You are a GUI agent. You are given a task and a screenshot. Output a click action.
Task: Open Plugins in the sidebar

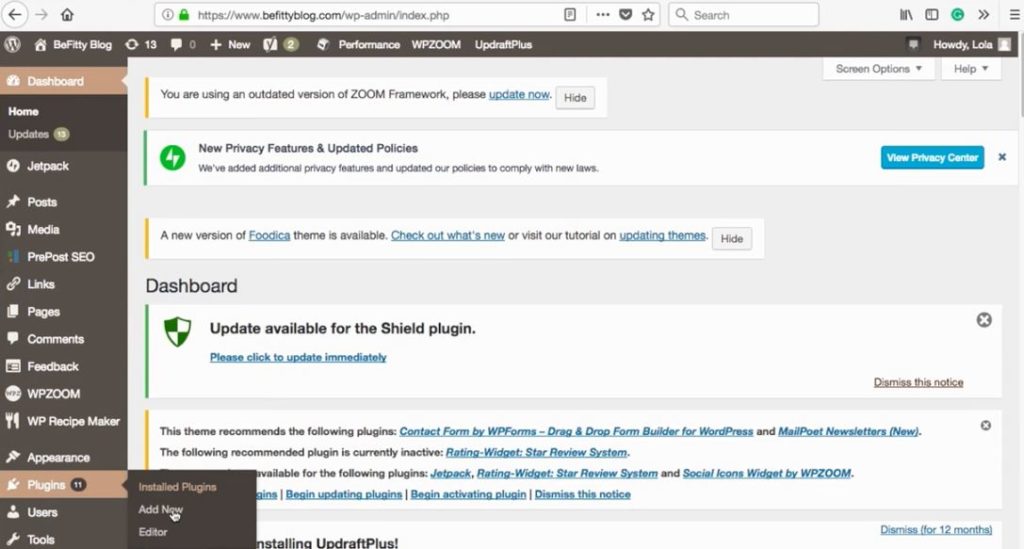(x=63, y=484)
